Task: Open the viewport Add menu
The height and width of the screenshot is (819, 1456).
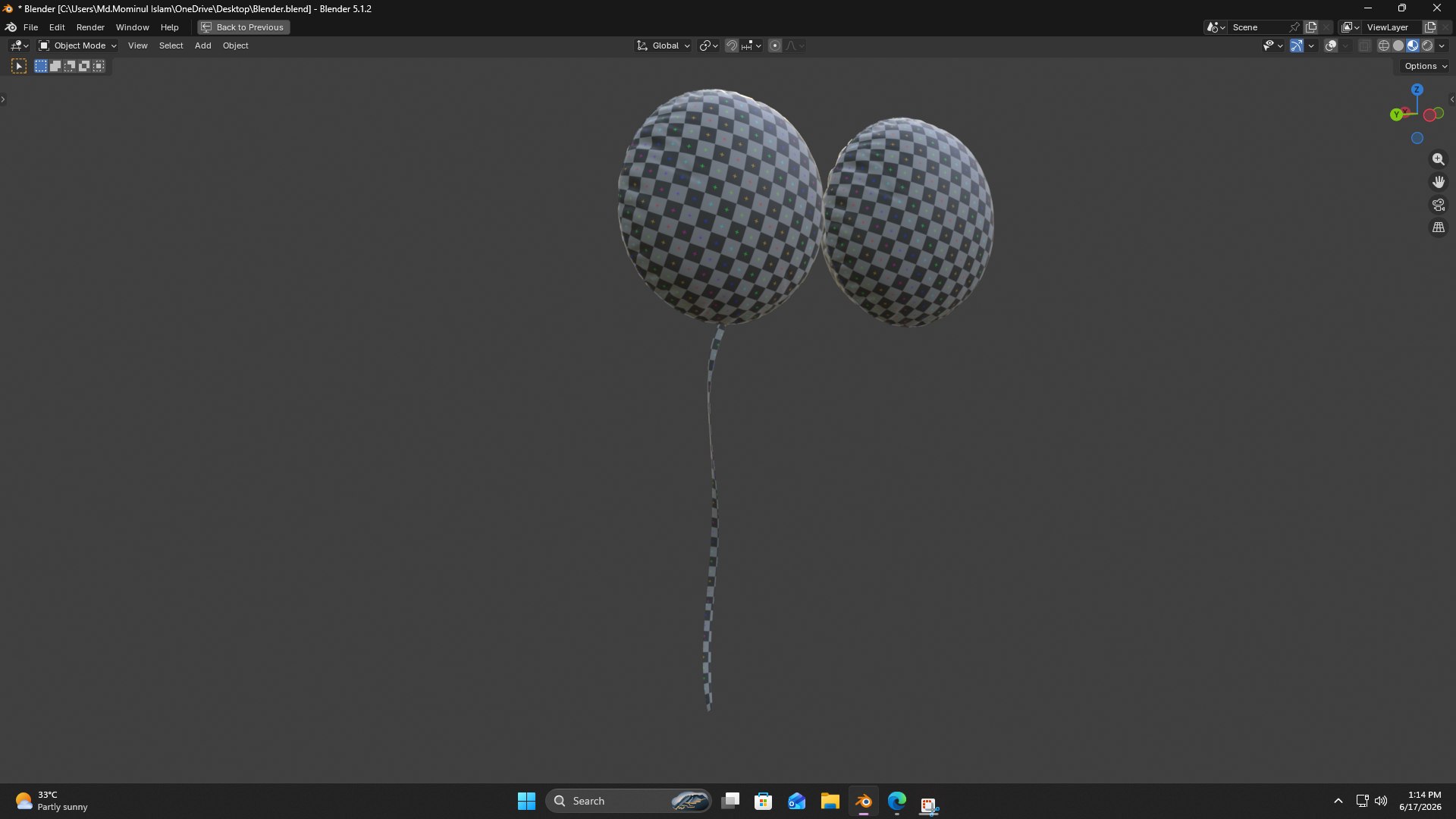Action: [x=202, y=45]
